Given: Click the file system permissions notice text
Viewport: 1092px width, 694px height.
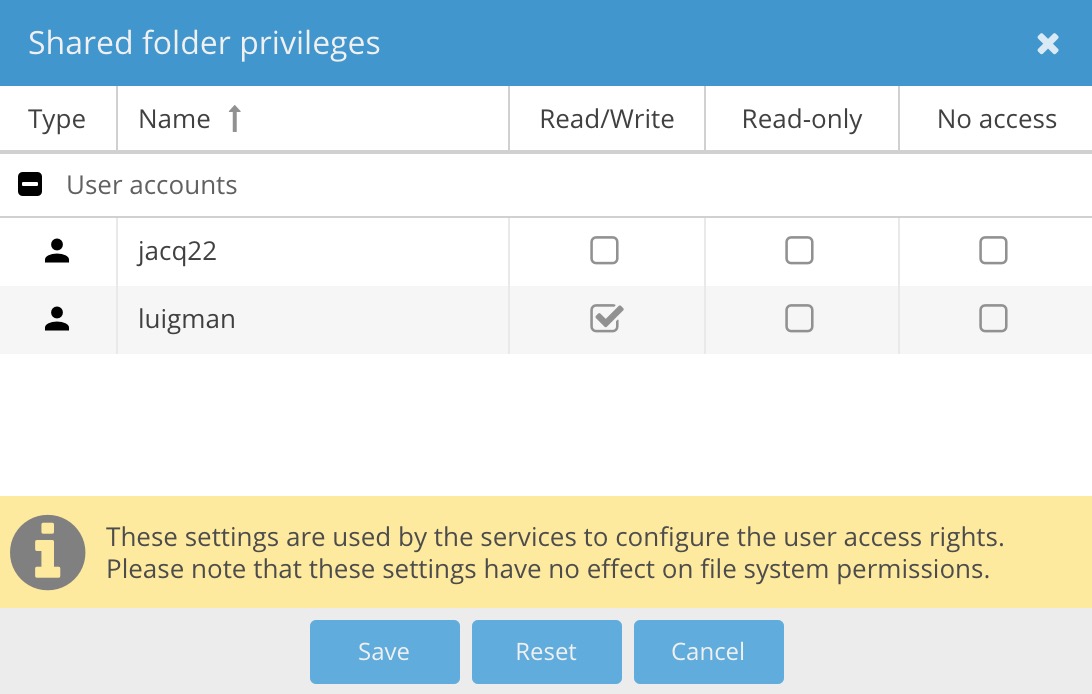Looking at the screenshot, I should pyautogui.click(x=554, y=553).
